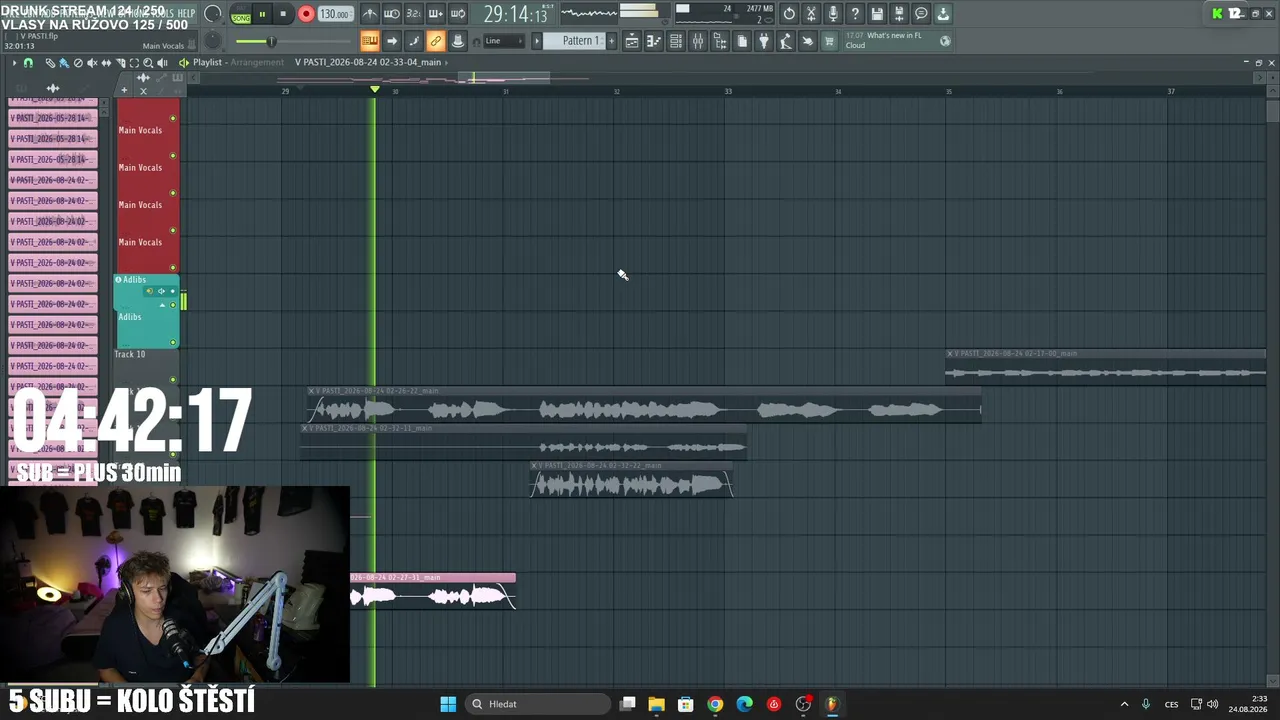Select the pink 02-27-31 main audio clip
The image size is (1280, 720).
[433, 591]
